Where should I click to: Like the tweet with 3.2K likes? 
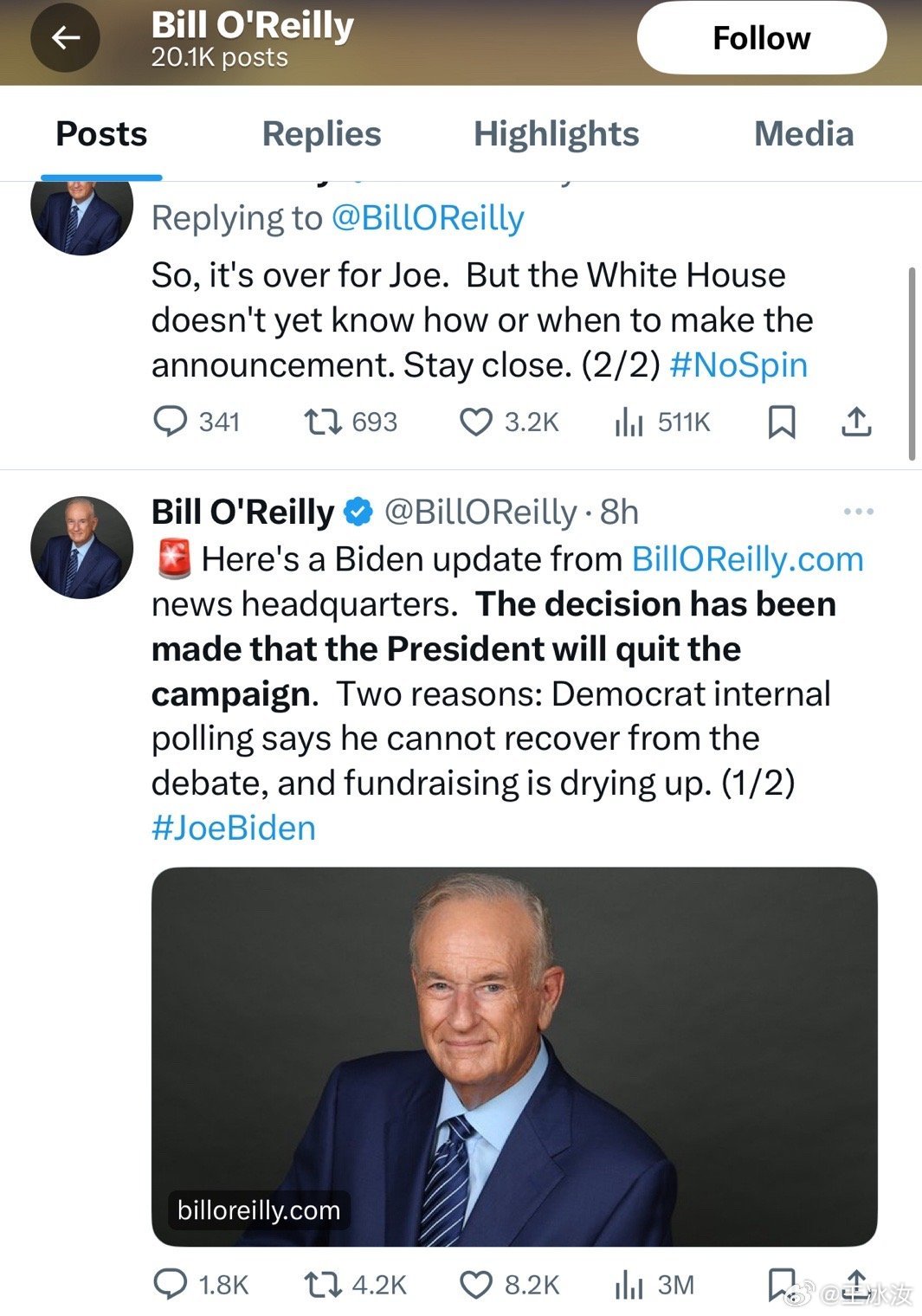(x=475, y=422)
